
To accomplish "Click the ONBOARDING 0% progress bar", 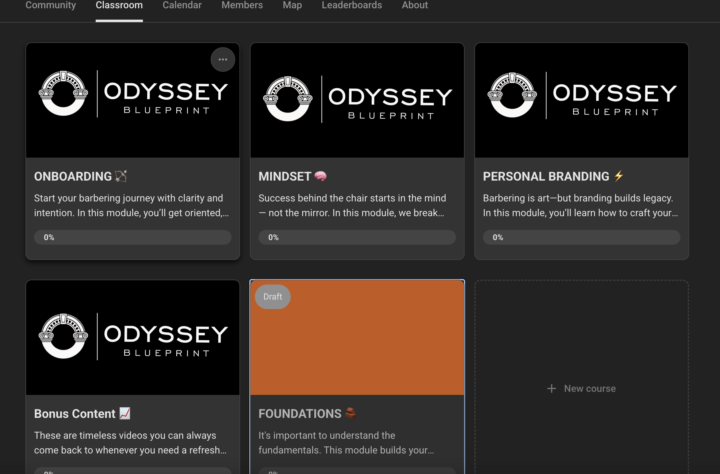I will [x=133, y=237].
